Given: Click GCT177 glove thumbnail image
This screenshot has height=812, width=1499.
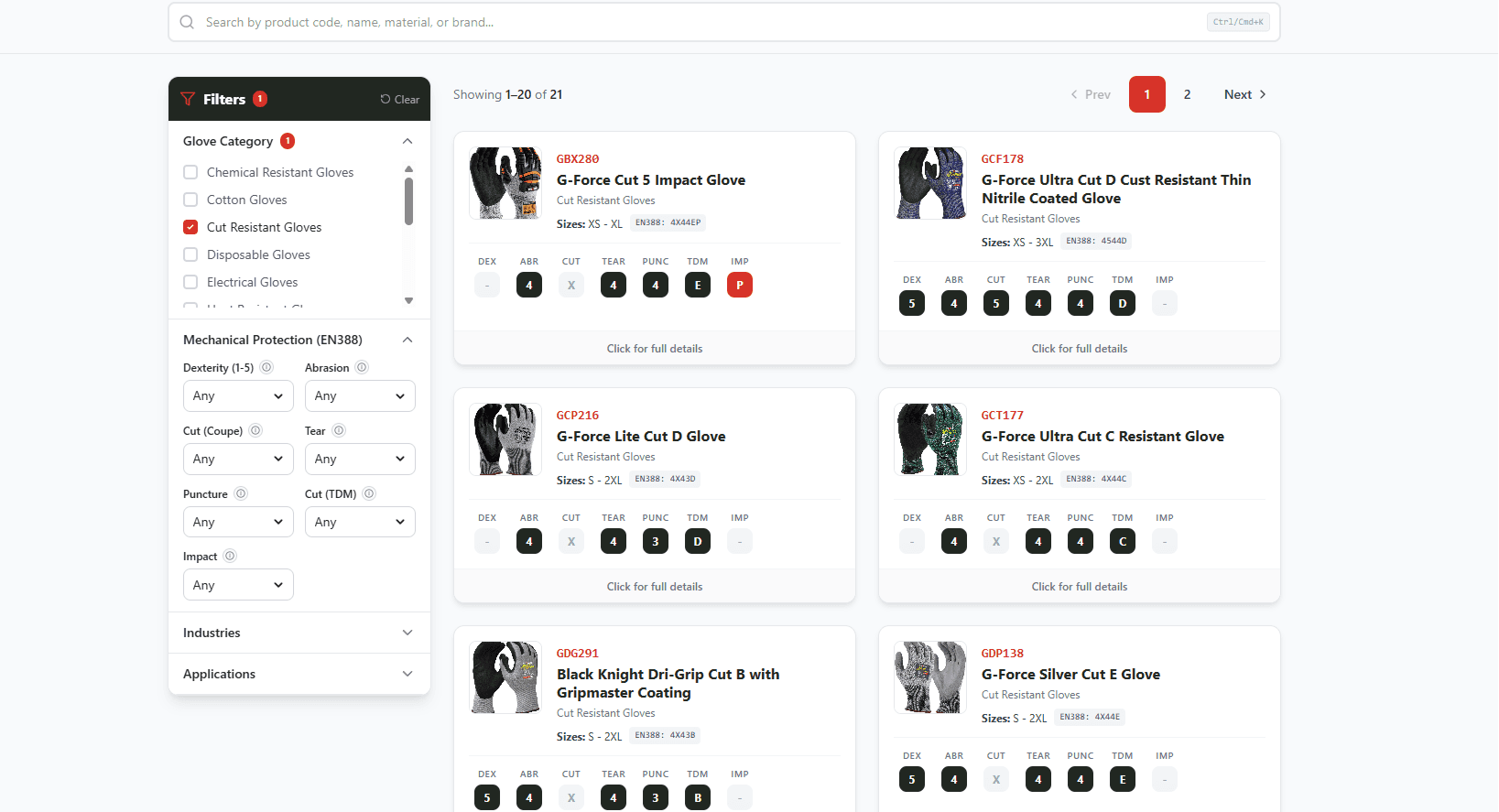Looking at the screenshot, I should [930, 439].
